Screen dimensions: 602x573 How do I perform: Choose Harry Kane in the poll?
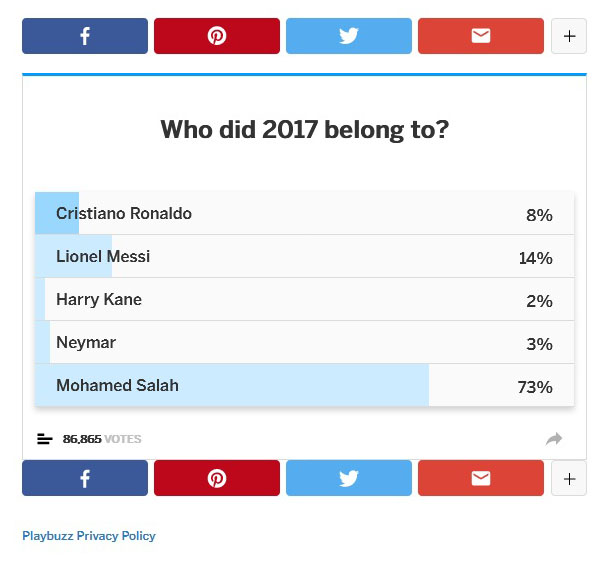(x=305, y=299)
